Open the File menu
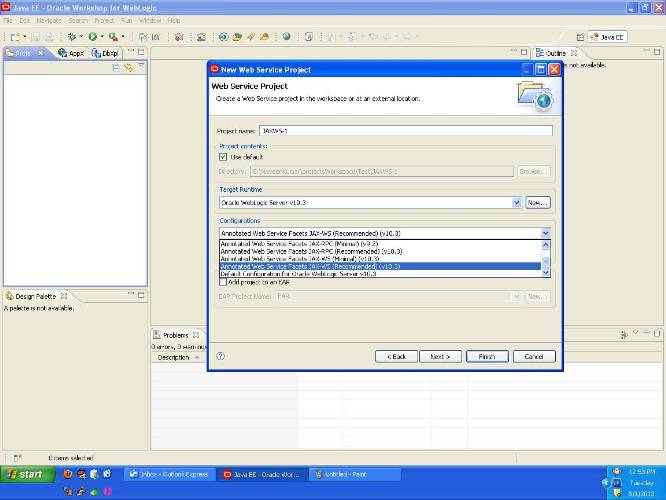Screen dimensions: 666x500 click(8, 20)
